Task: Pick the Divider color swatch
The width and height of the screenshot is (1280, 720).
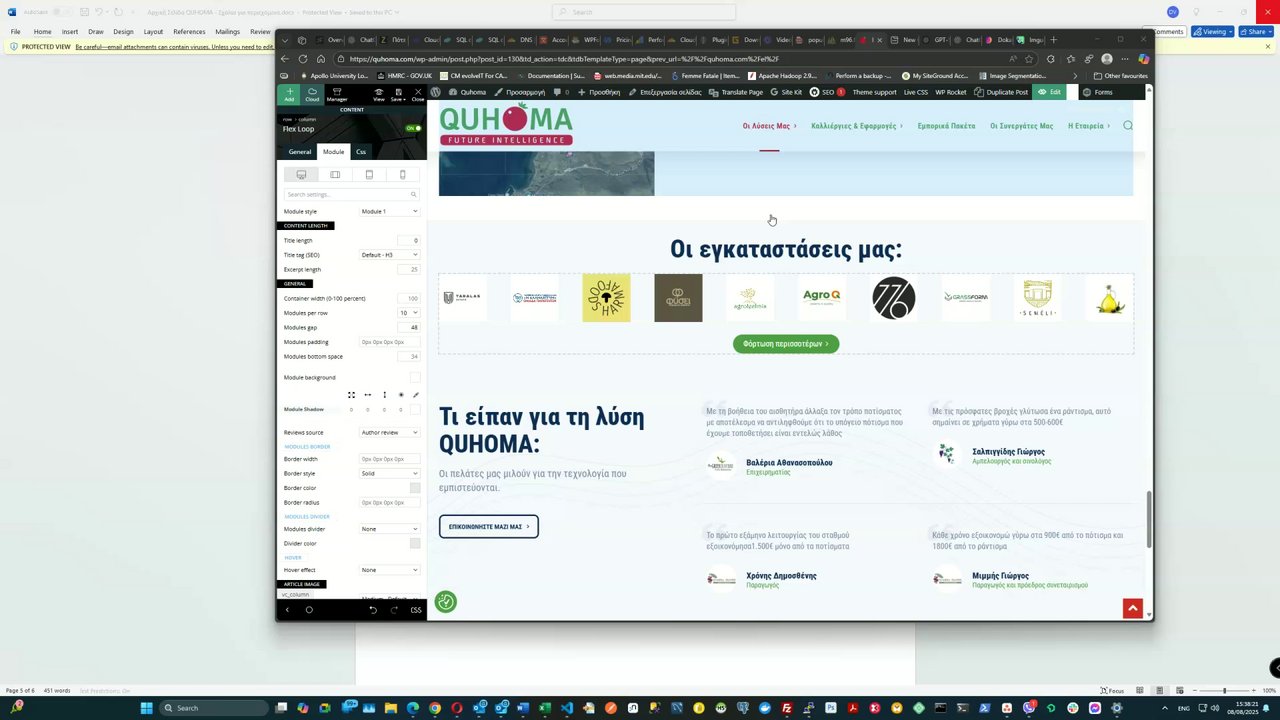Action: (415, 543)
